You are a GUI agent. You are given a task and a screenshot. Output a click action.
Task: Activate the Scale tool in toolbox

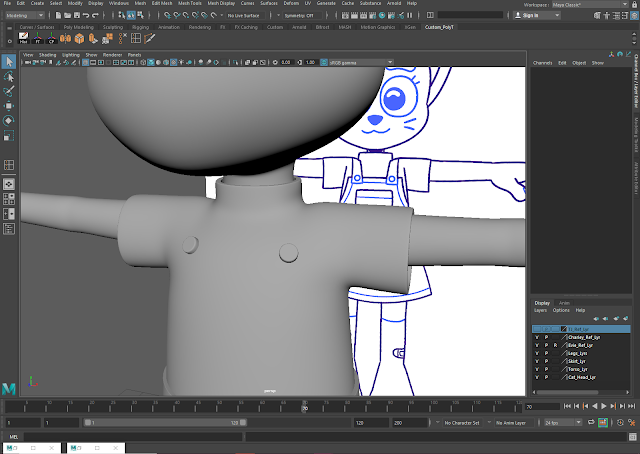(9, 135)
